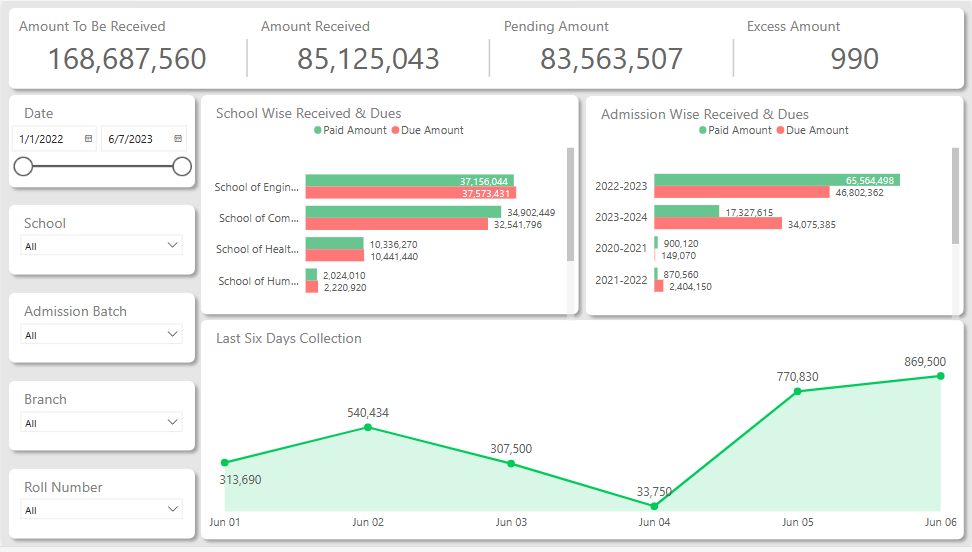Click the Last Six Days Collection title

(x=288, y=339)
